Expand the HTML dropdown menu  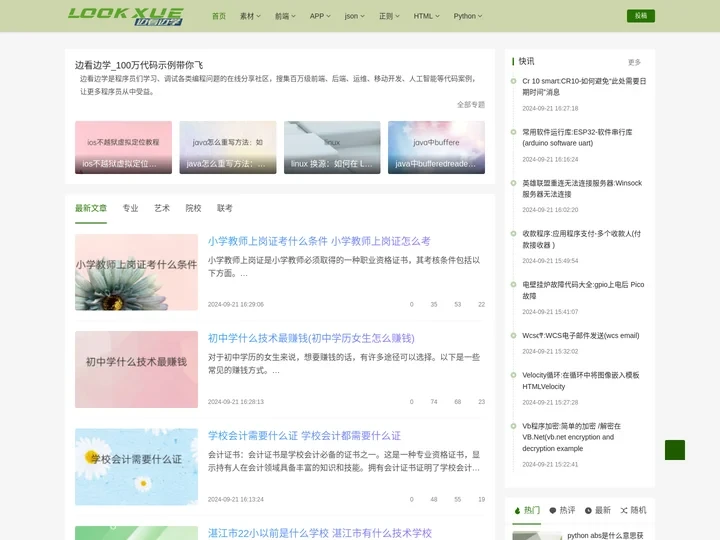(427, 16)
